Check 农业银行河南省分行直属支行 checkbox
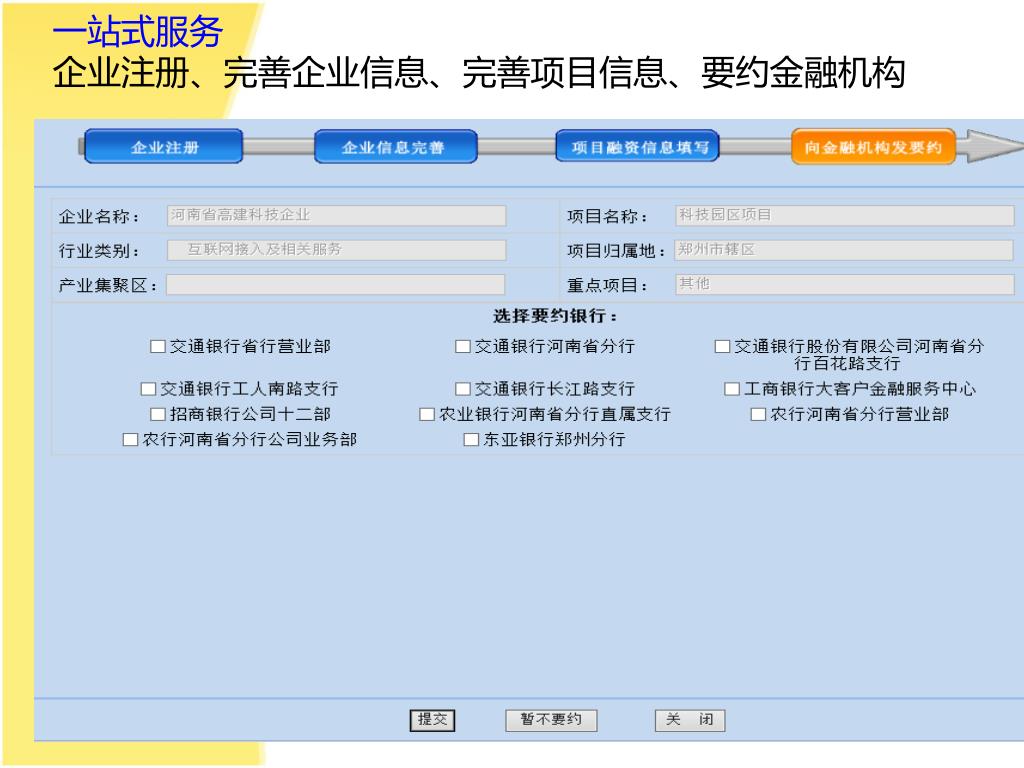 pos(426,414)
